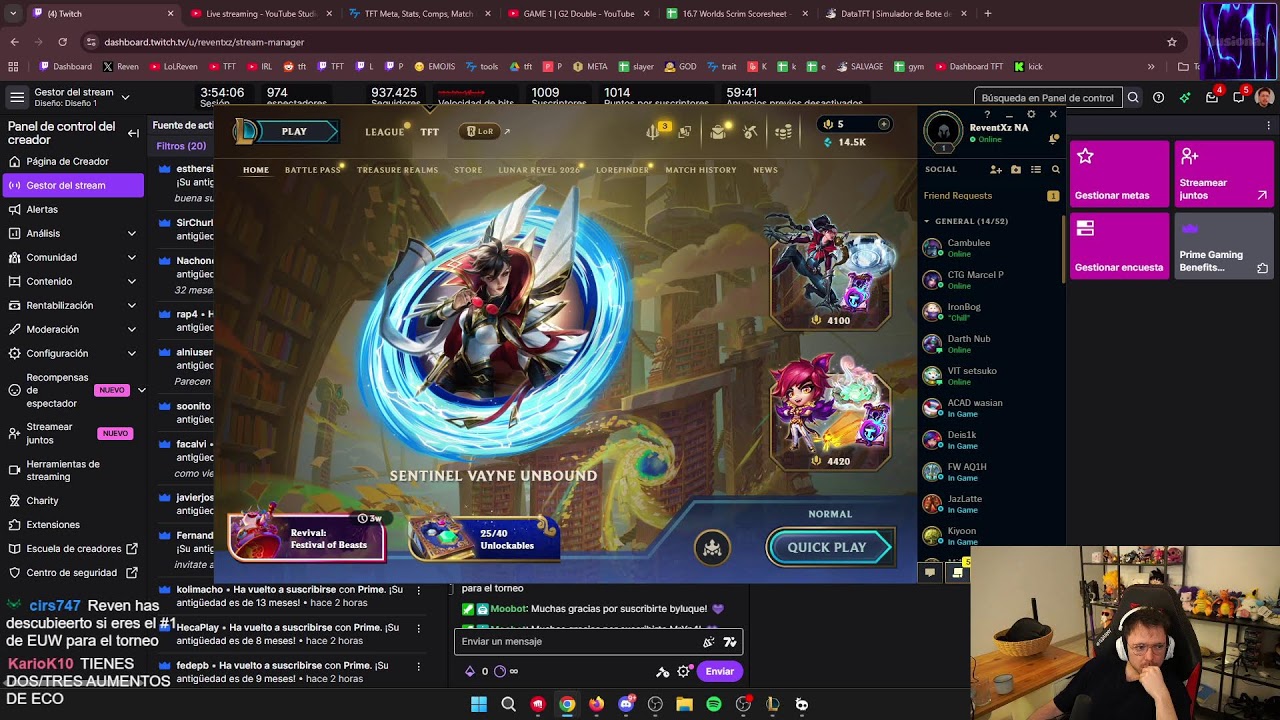Viewport: 1280px width, 720px height.
Task: Click the Gestionar encuesta quick action
Action: pyautogui.click(x=1119, y=245)
